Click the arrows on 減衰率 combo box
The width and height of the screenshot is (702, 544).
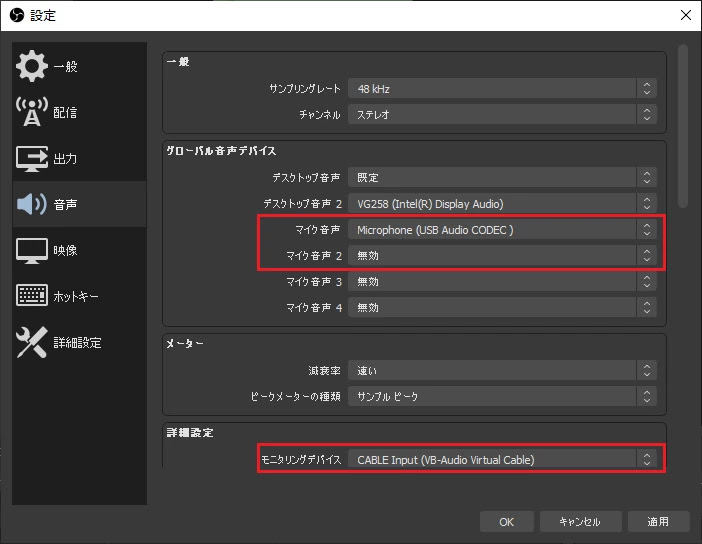(x=646, y=370)
